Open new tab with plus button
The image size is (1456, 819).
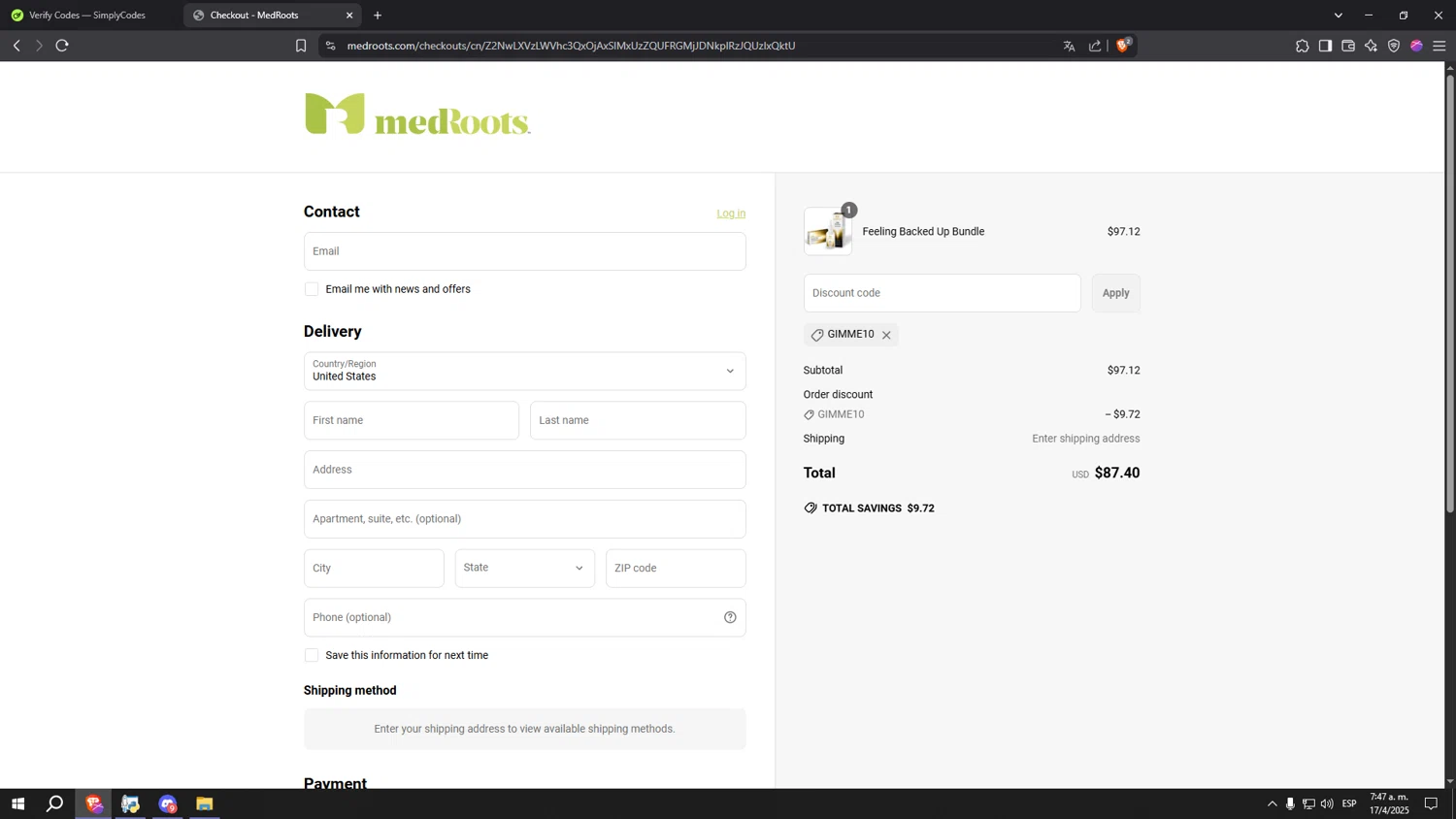(378, 16)
